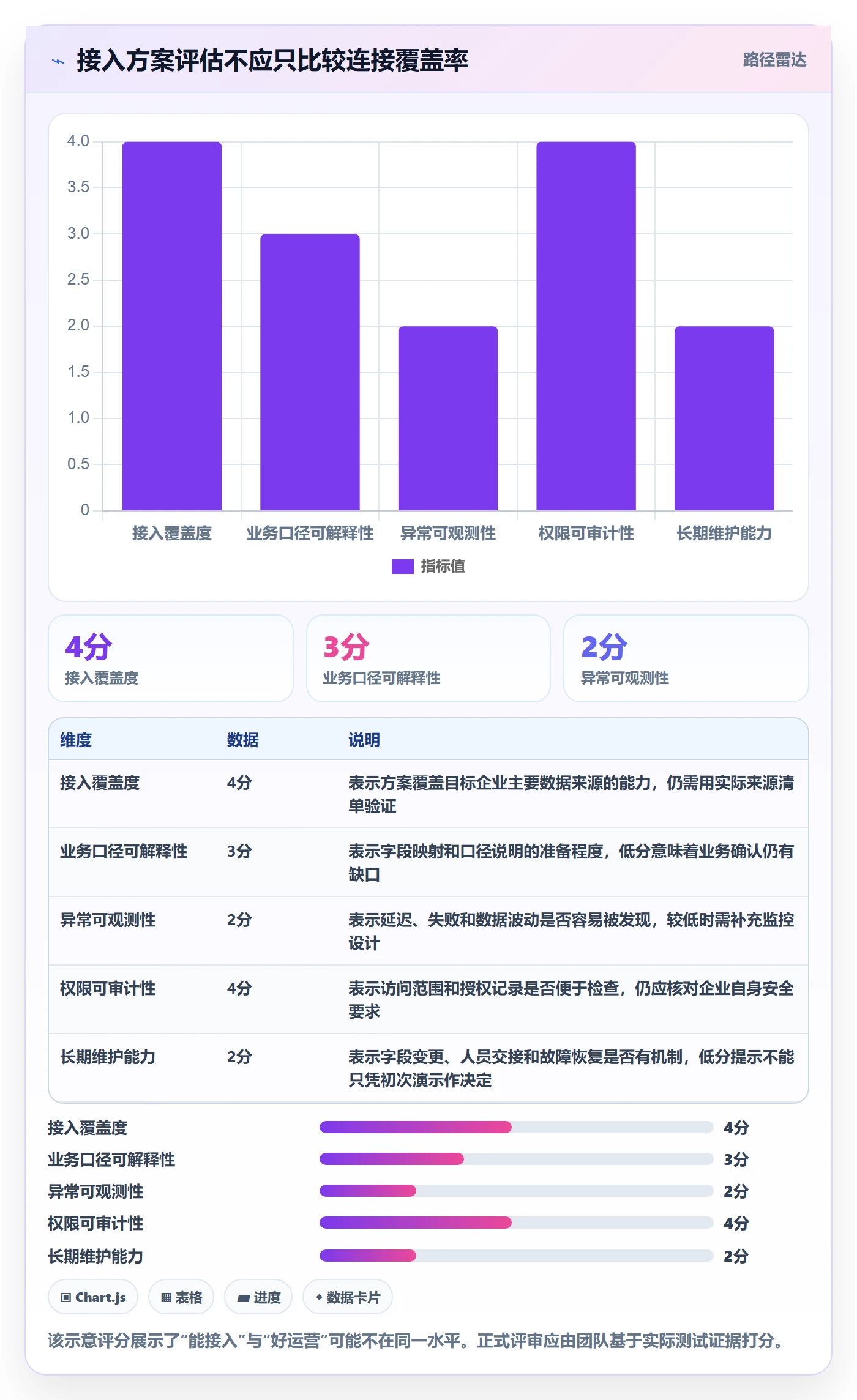This screenshot has width=857, height=1400.
Task: Click the diamond icon in the 数据卡片 chip
Action: (x=319, y=1297)
